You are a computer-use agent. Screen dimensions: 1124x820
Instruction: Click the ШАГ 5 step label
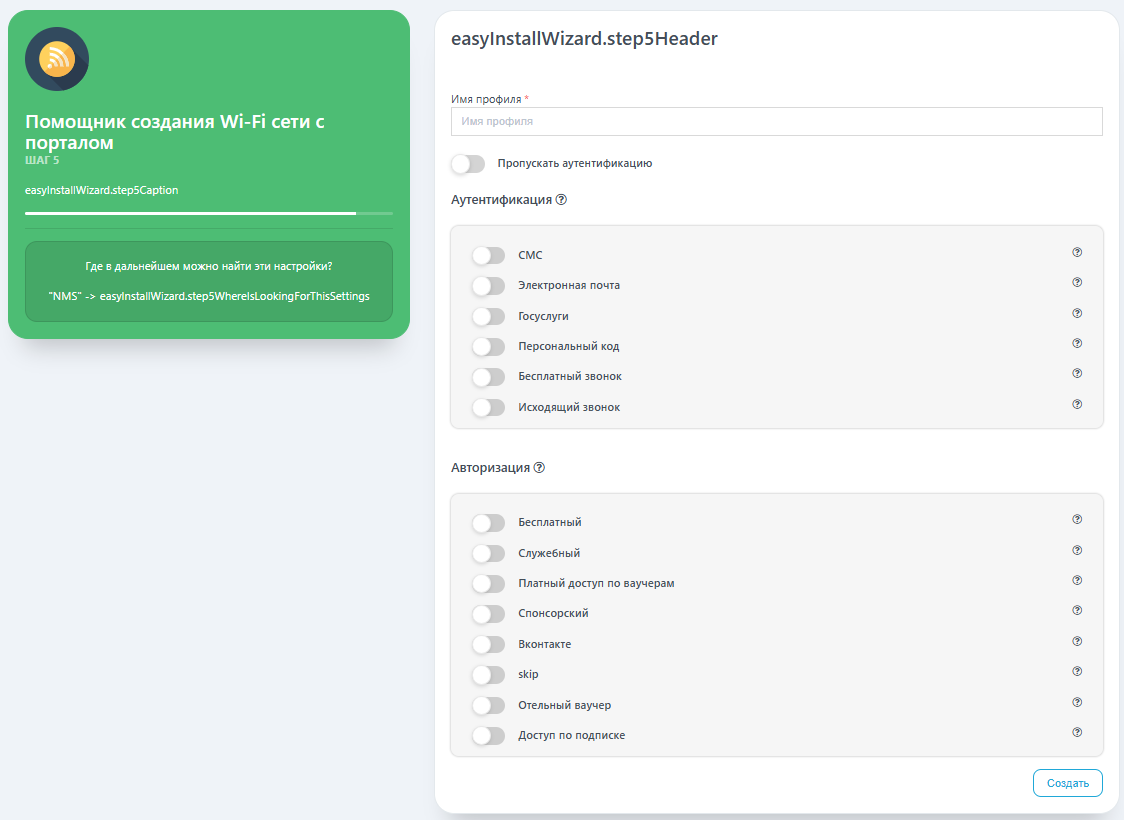[42, 160]
